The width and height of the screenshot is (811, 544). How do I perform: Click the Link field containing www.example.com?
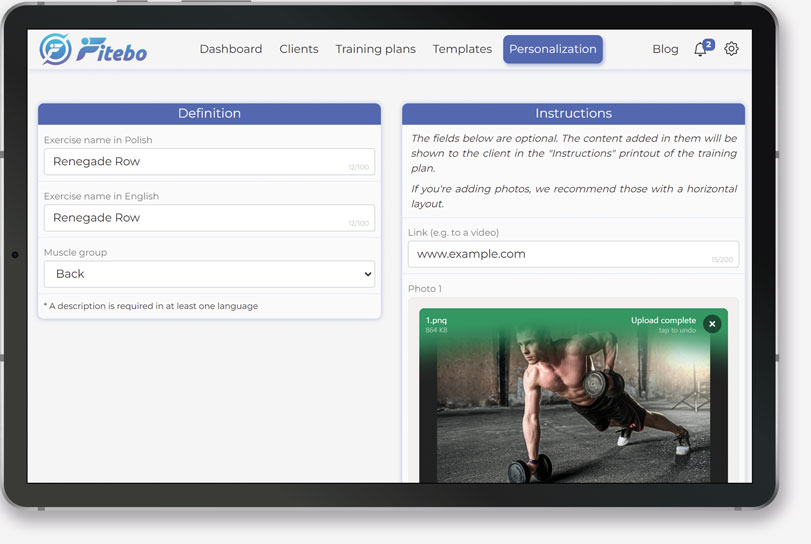573,254
